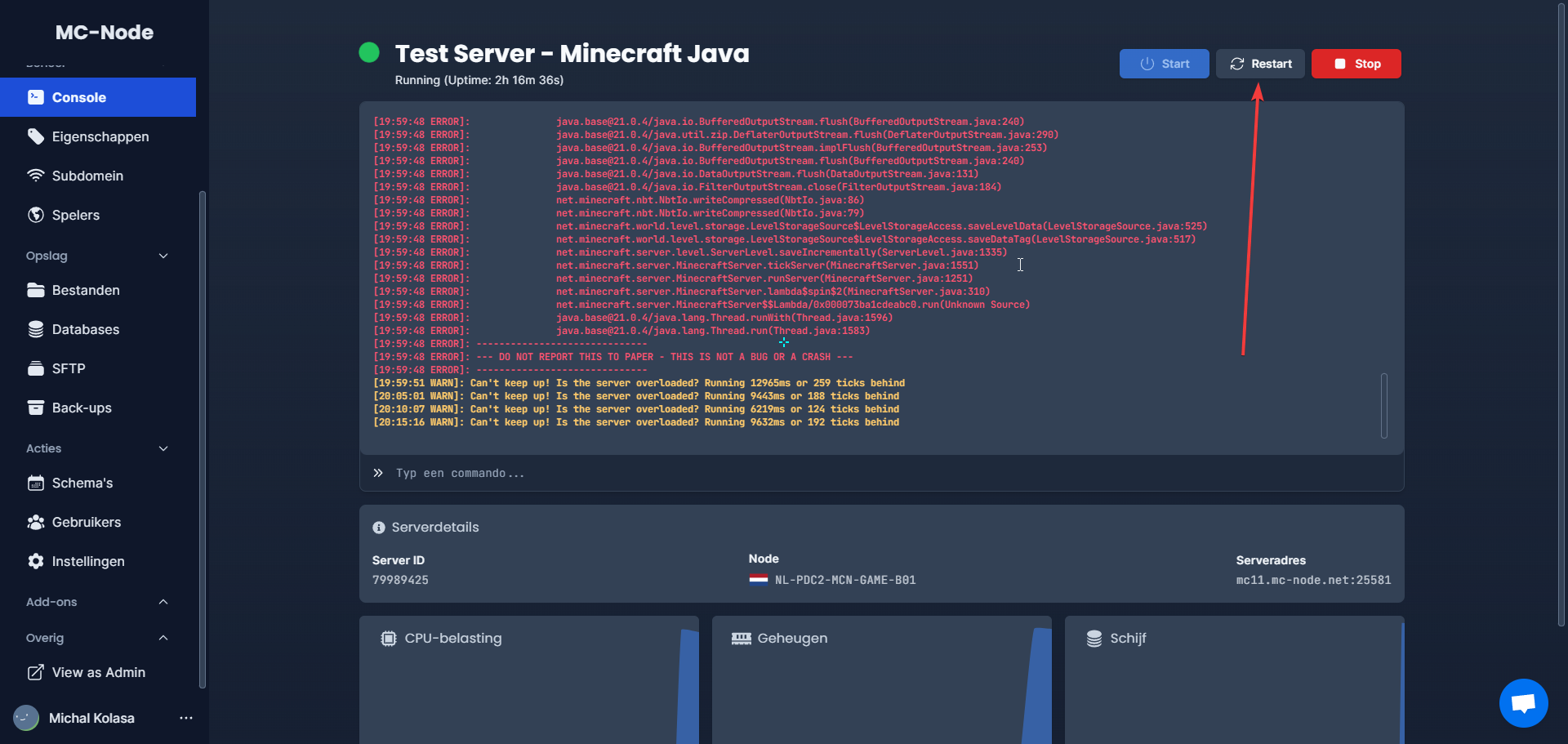Viewport: 1568px width, 744px height.
Task: Click the command prompt chevron icon
Action: pos(378,473)
